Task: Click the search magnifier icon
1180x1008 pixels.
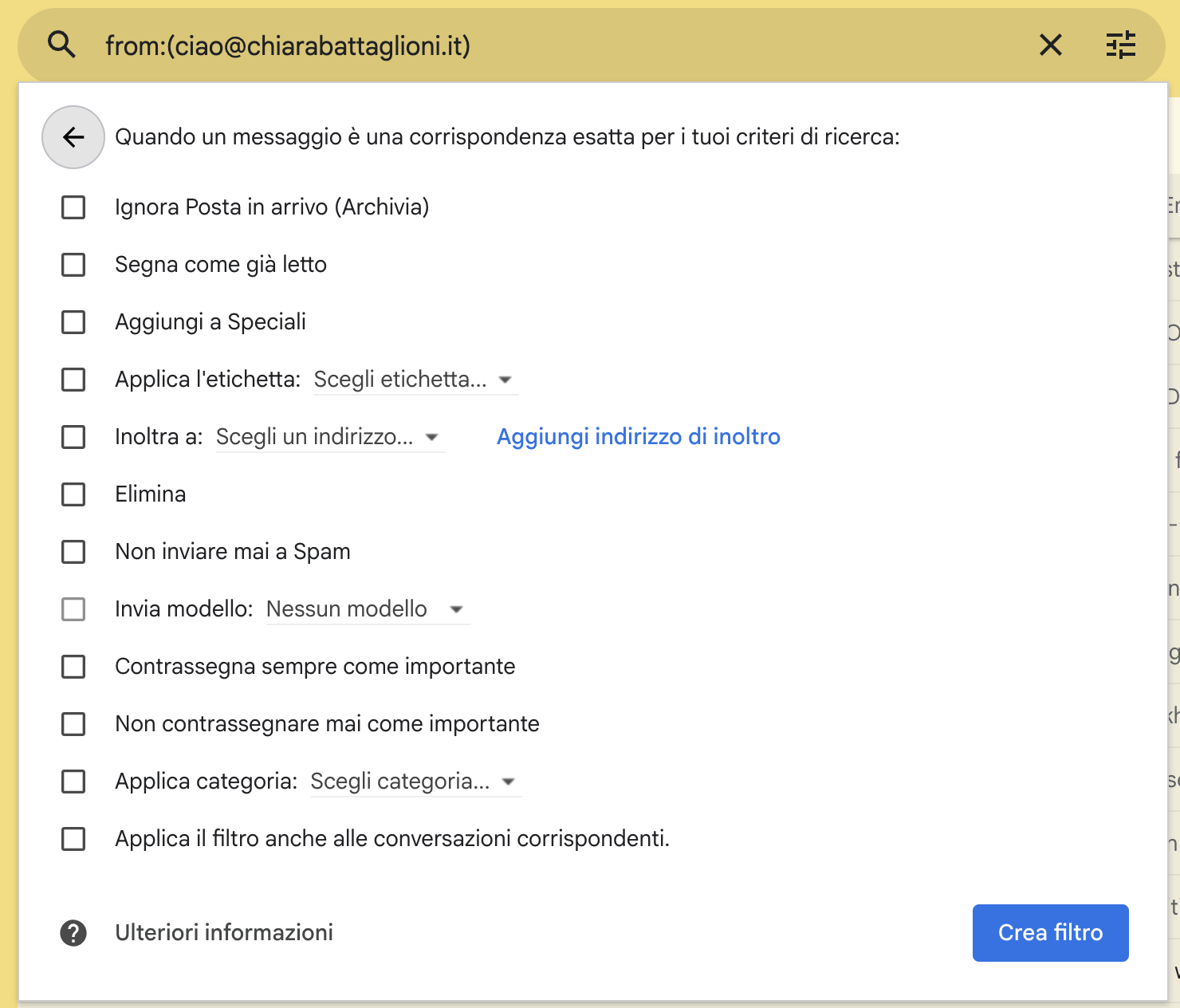Action: coord(61,45)
